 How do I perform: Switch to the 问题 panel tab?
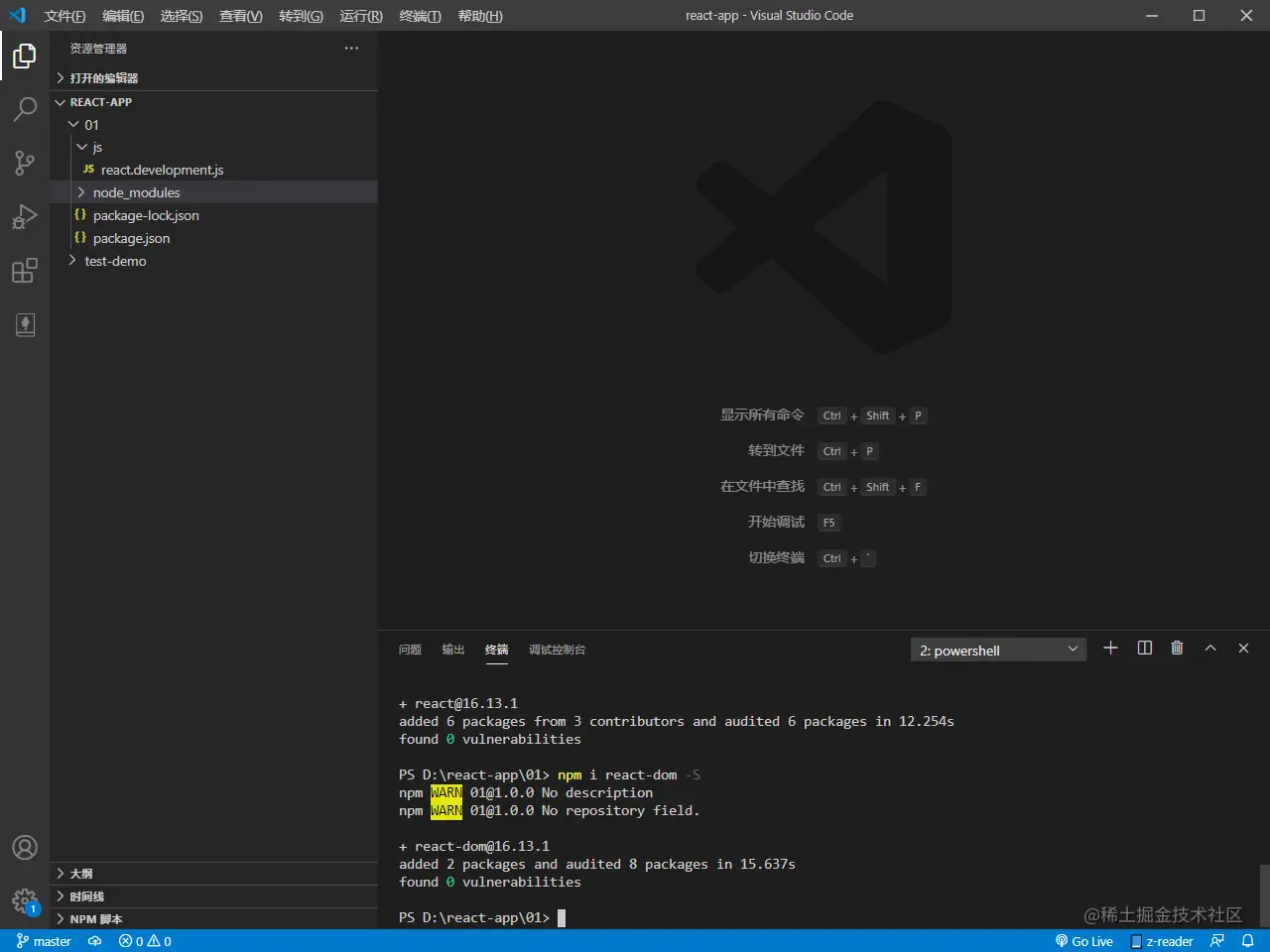pos(410,650)
